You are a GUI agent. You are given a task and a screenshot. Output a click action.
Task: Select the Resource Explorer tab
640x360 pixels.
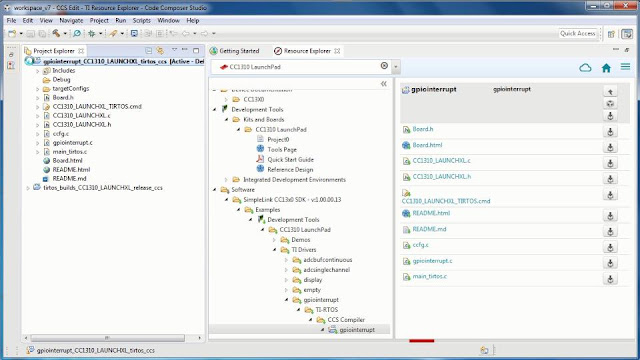307,51
